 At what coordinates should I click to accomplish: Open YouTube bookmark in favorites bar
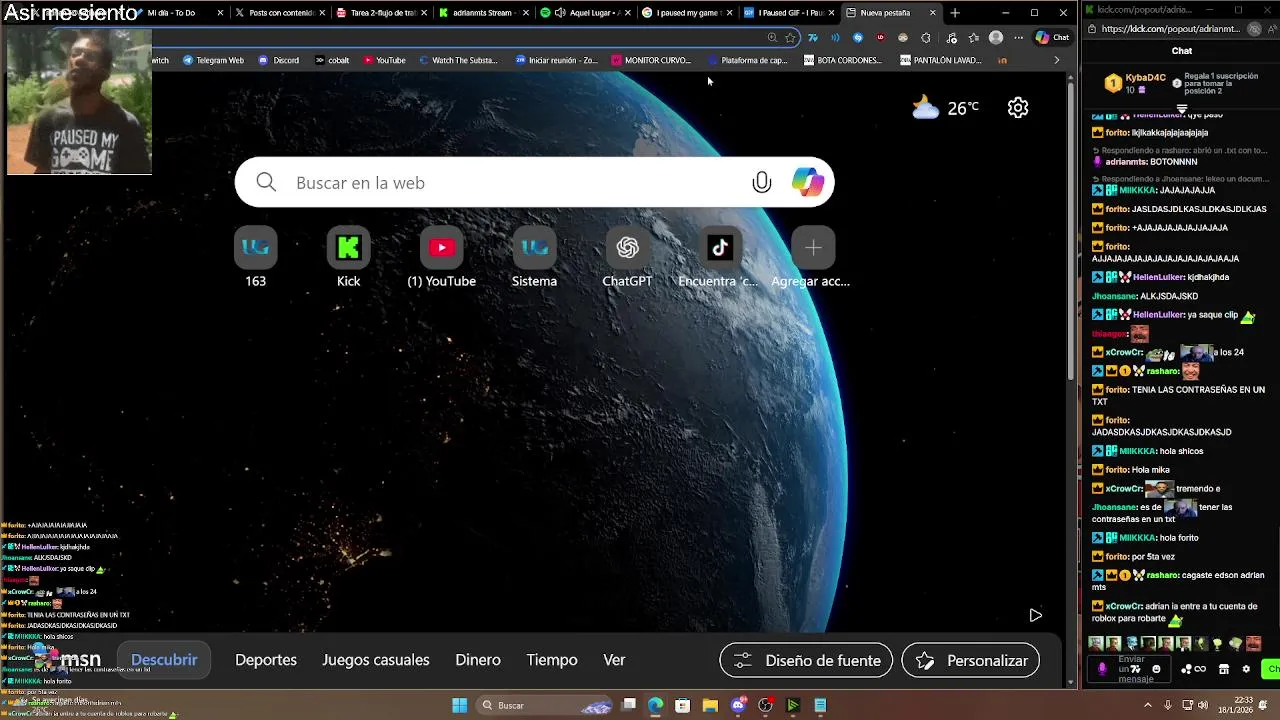[384, 60]
